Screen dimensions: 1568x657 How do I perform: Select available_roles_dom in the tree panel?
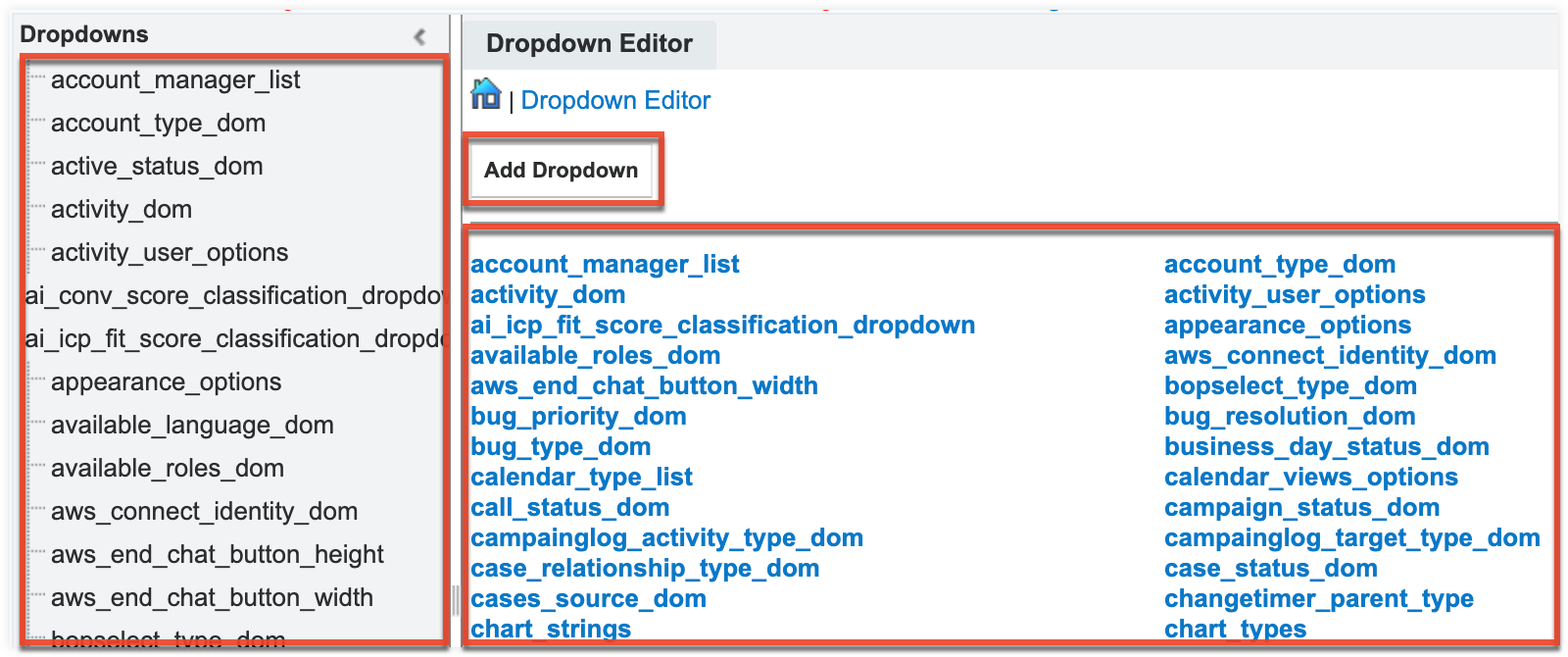coord(168,469)
